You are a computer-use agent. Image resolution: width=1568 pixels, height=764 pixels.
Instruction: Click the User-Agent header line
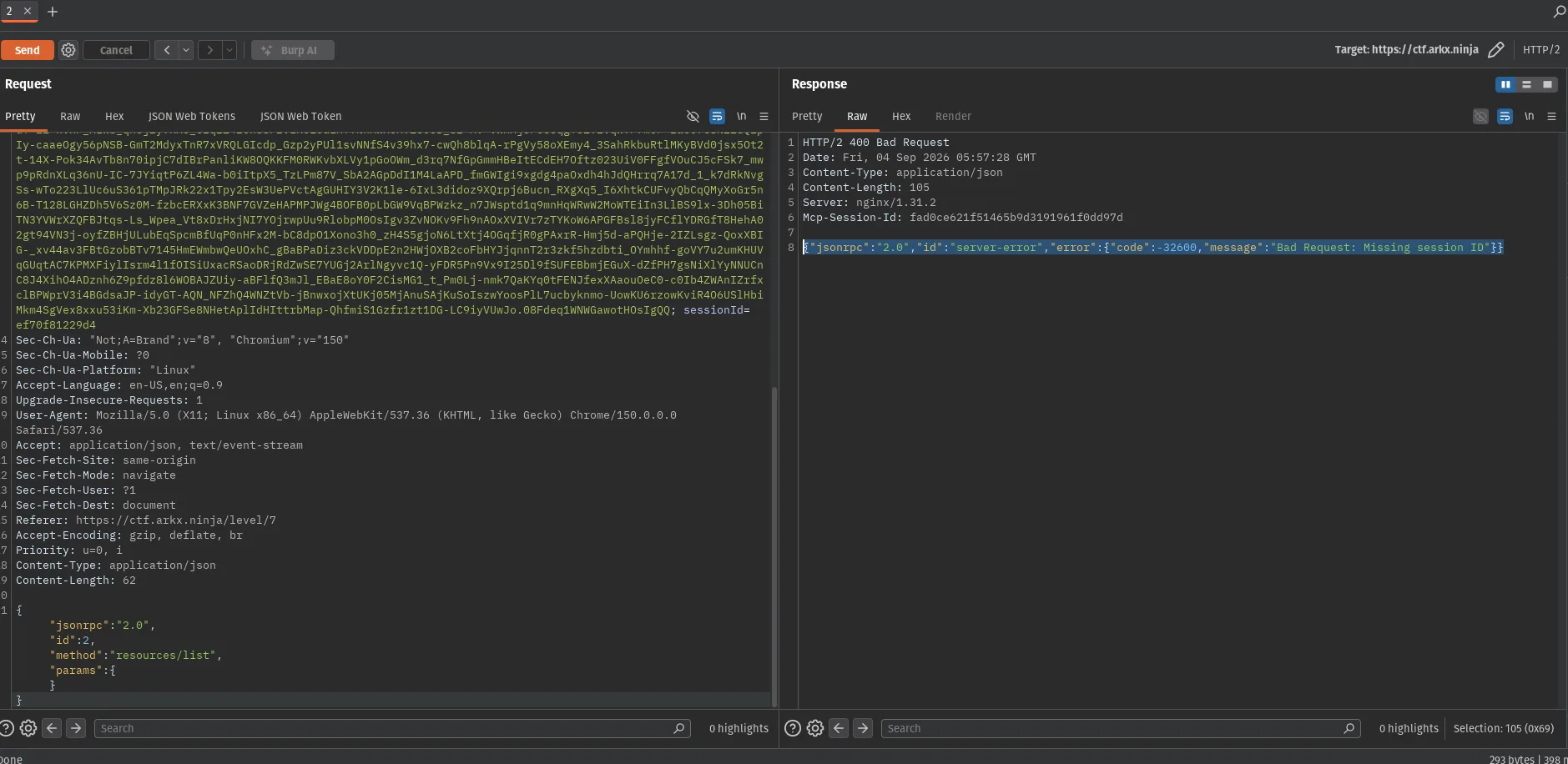[346, 422]
